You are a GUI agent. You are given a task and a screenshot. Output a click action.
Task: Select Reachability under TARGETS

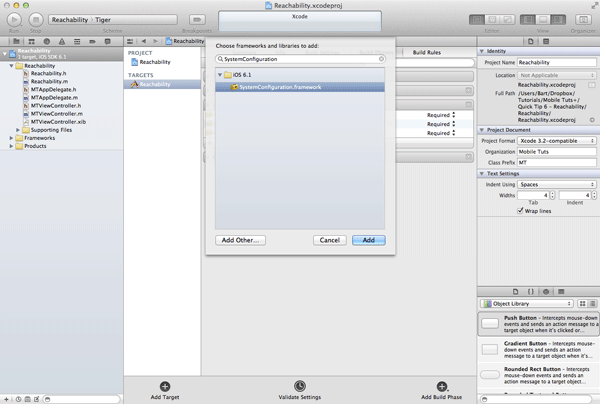pyautogui.click(x=162, y=84)
